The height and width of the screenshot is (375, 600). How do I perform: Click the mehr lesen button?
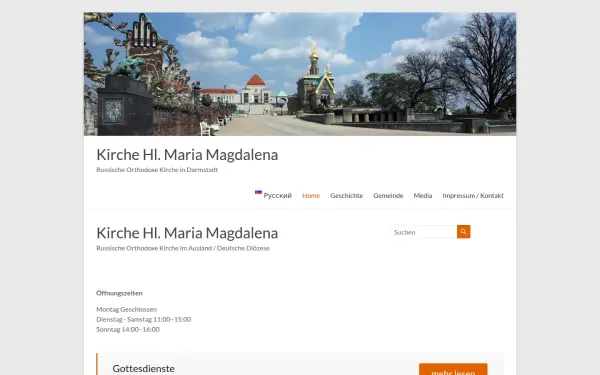pos(453,370)
